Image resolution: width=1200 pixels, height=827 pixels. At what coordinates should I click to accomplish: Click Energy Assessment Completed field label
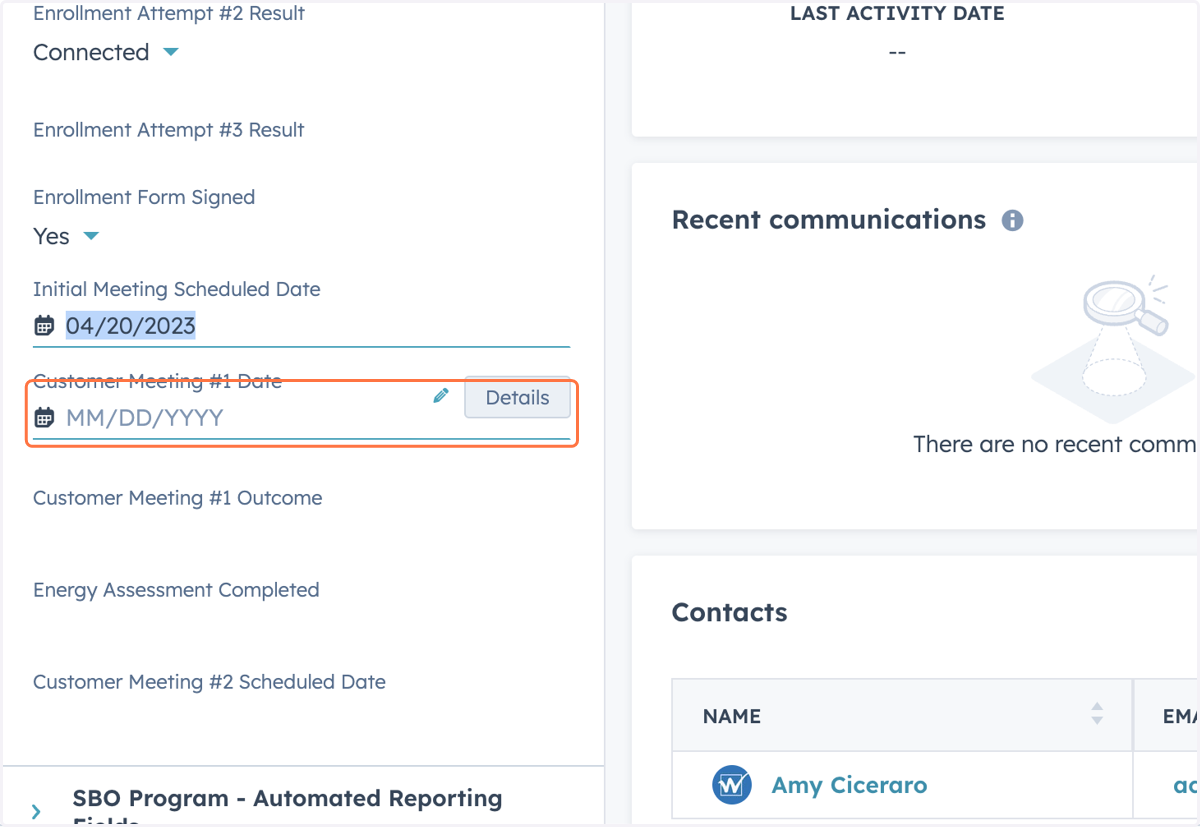point(176,590)
